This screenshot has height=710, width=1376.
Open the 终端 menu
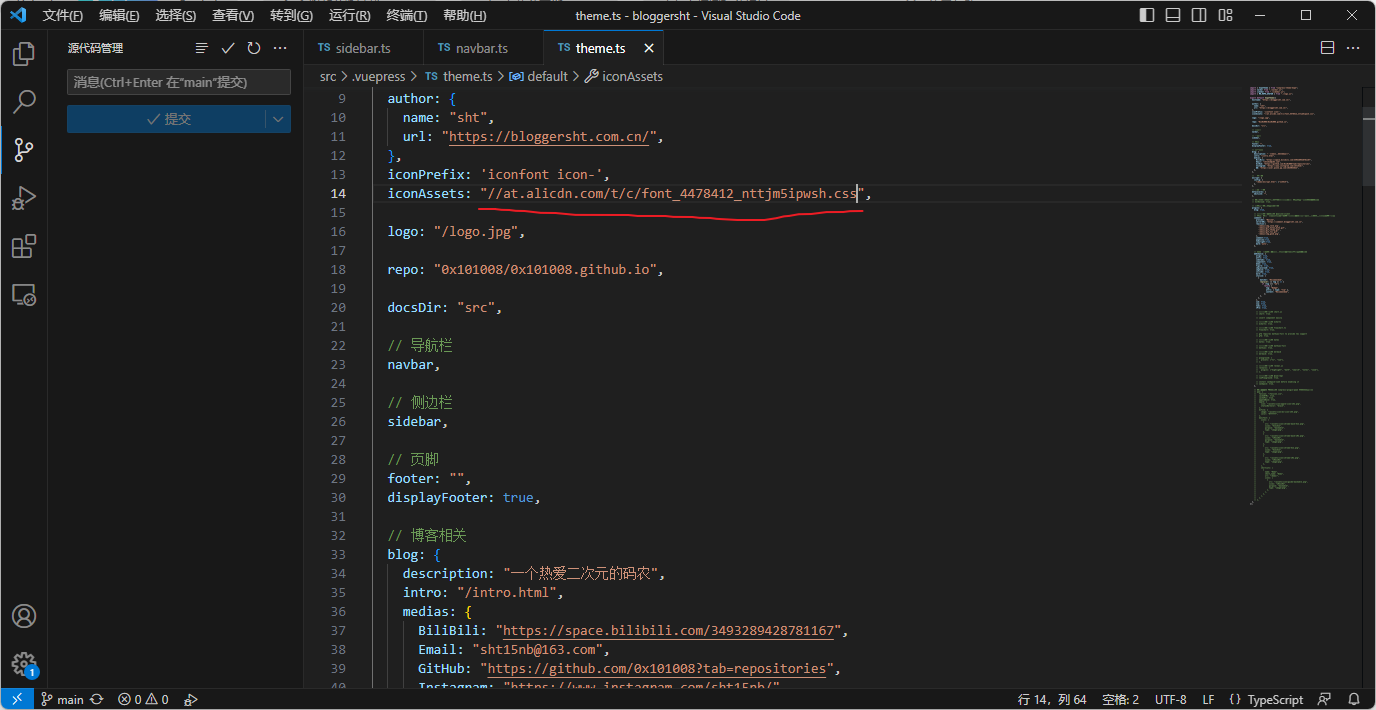click(406, 15)
